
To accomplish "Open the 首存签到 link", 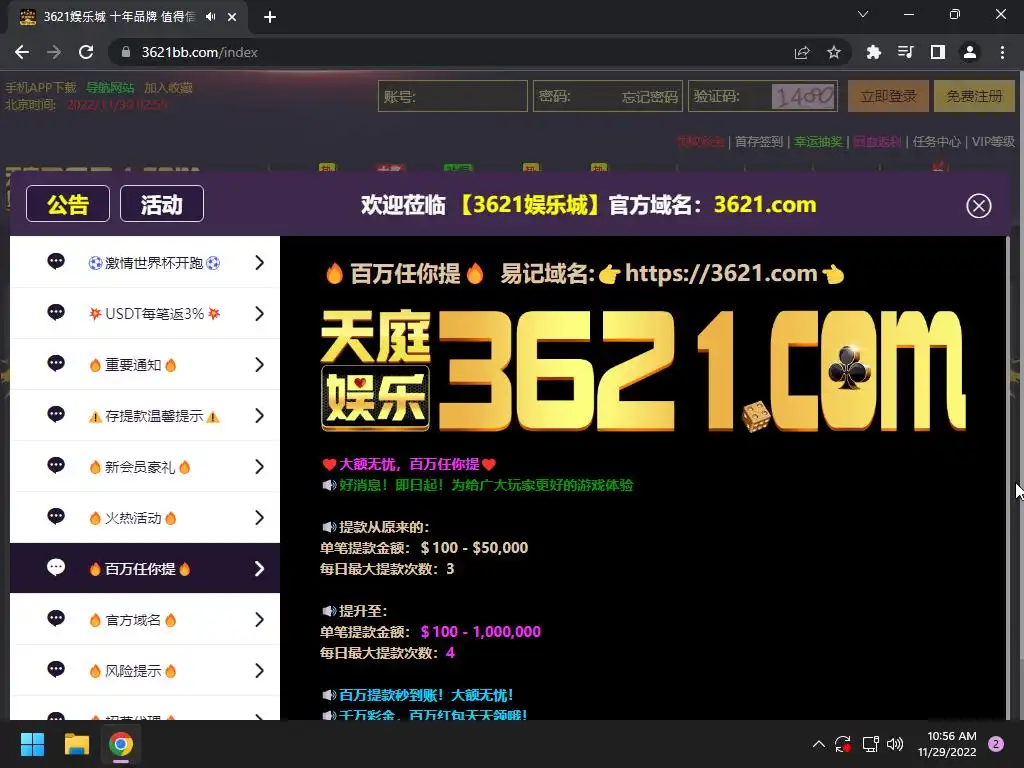I will (x=759, y=141).
